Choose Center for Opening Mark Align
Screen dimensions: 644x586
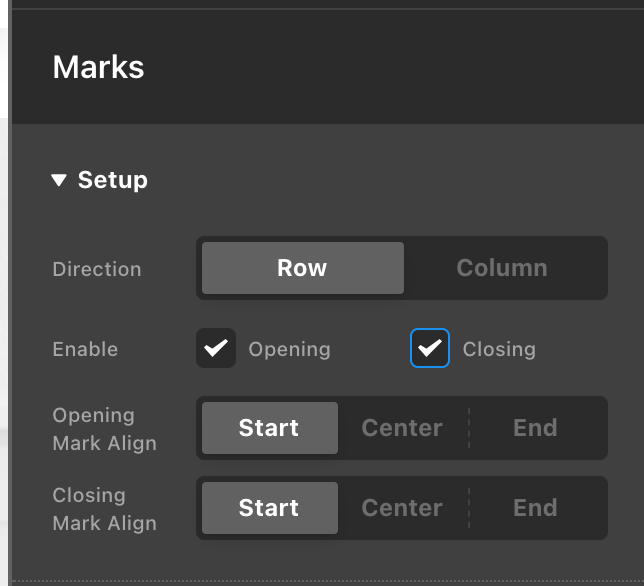[x=402, y=428]
